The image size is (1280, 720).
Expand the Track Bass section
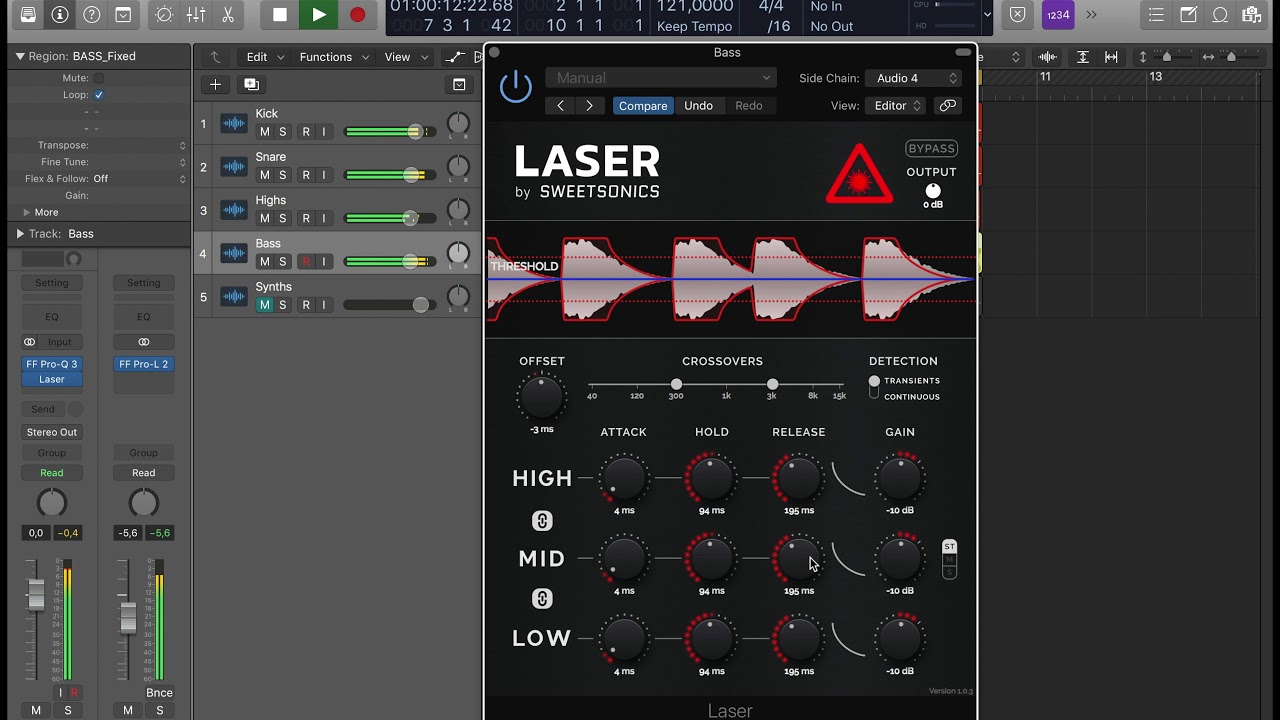19,234
